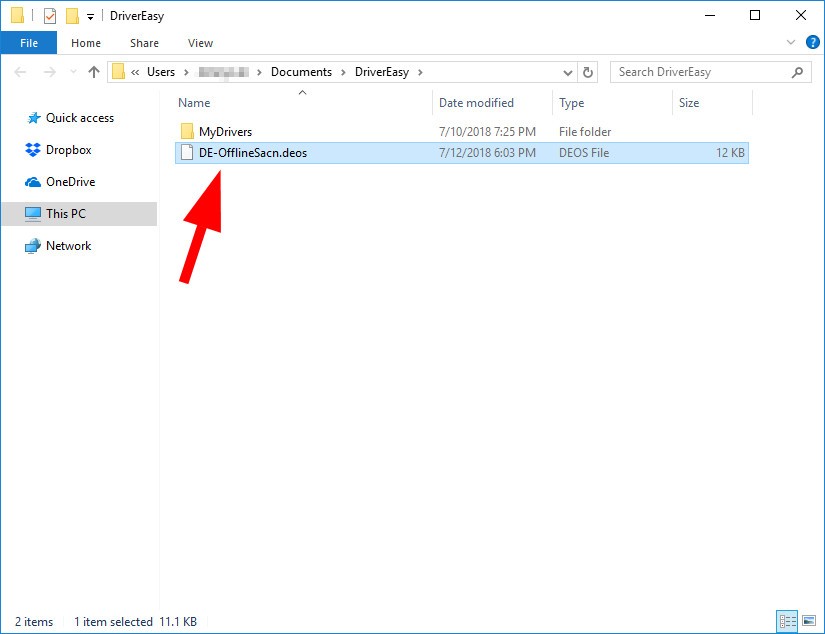Click the OneDrive cloud icon

coord(33,182)
